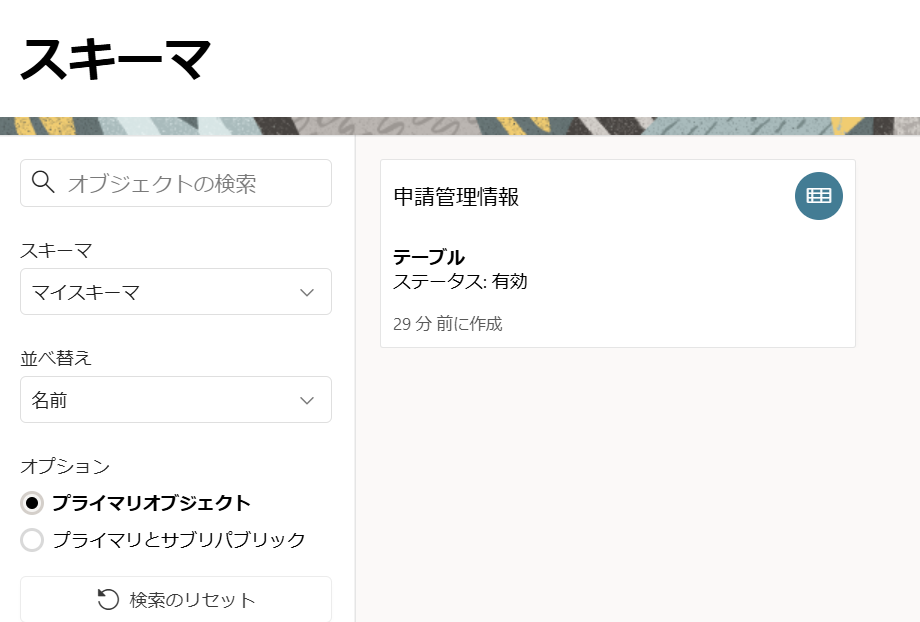The height and width of the screenshot is (622, 920).
Task: Click the chevron arrow beside 名前
Action: click(x=307, y=400)
